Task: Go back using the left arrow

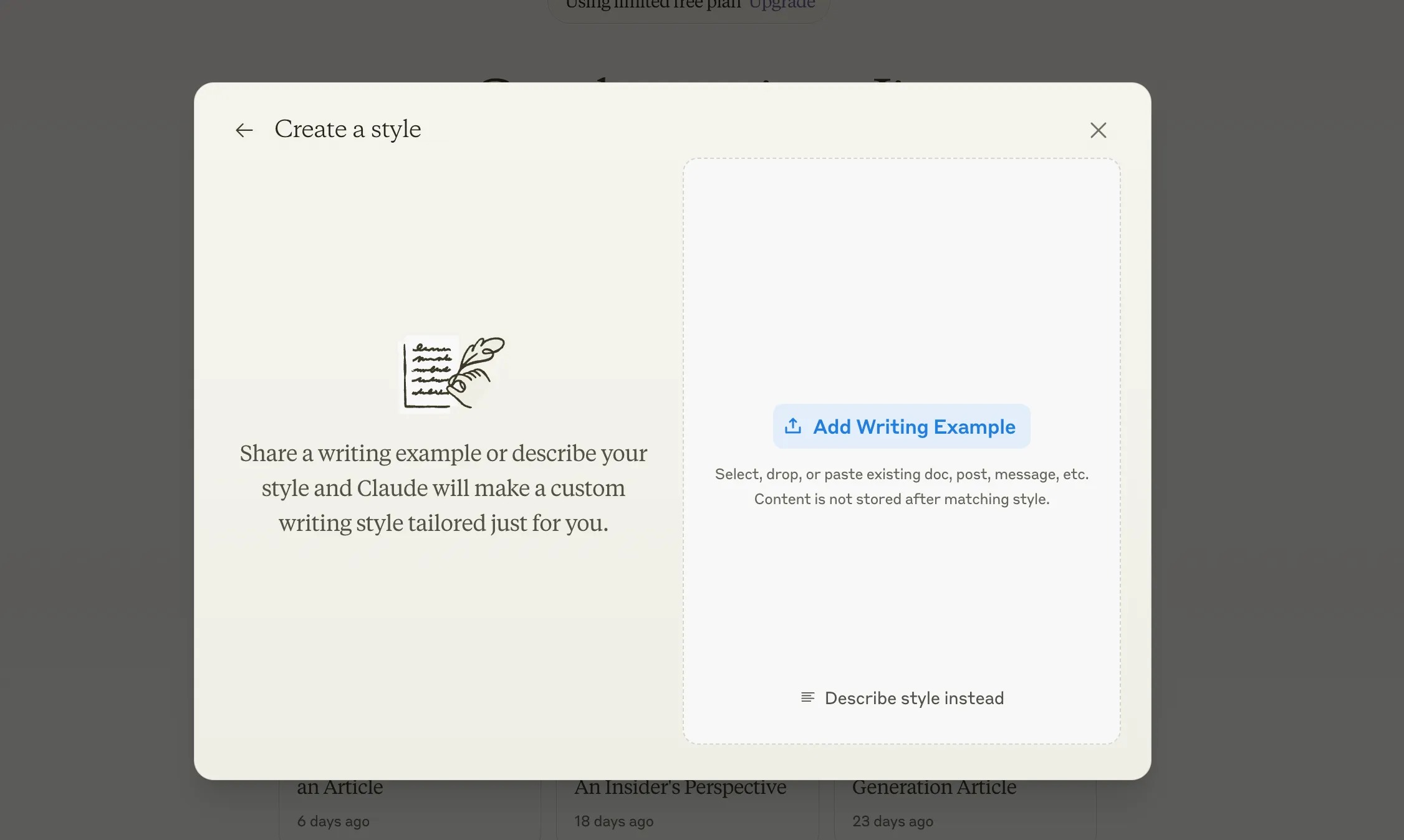Action: (244, 130)
